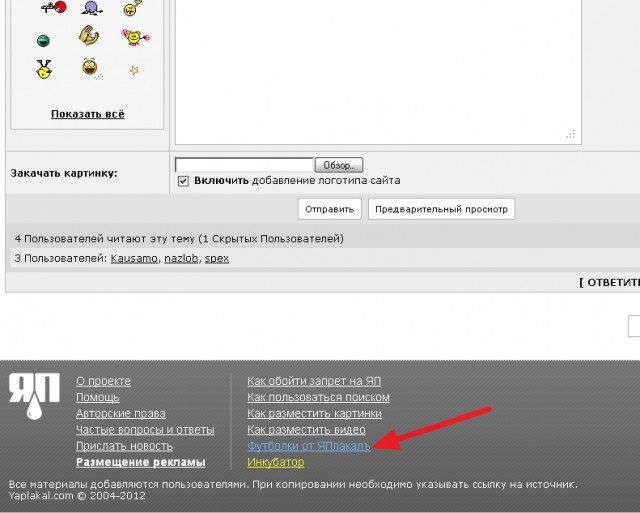Open user profile Kausamo
The image size is (640, 513).
click(134, 258)
